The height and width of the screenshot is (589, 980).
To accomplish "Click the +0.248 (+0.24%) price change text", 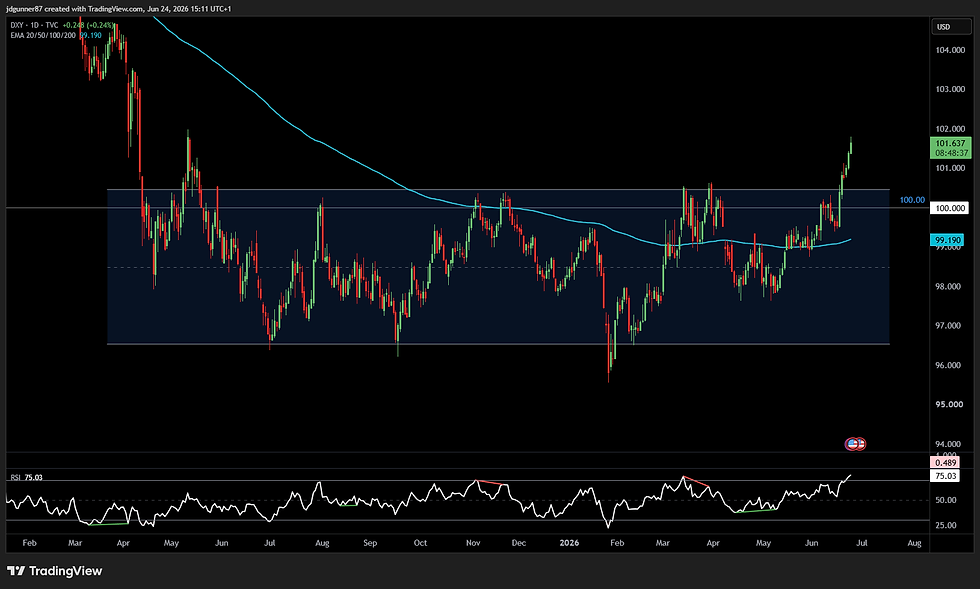I will [x=88, y=26].
